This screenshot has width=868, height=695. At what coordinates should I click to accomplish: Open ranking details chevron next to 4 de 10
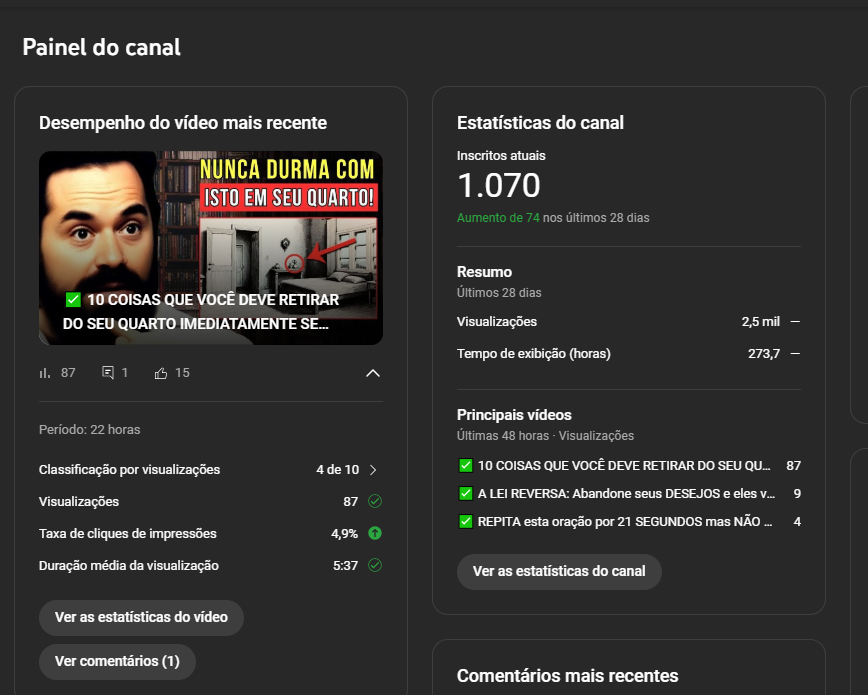click(373, 470)
